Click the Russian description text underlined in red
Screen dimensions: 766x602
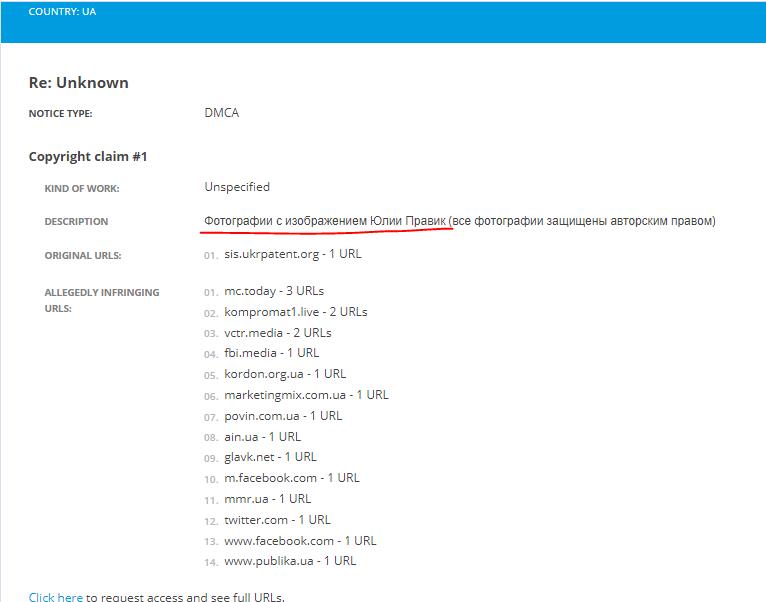pyautogui.click(x=325, y=221)
